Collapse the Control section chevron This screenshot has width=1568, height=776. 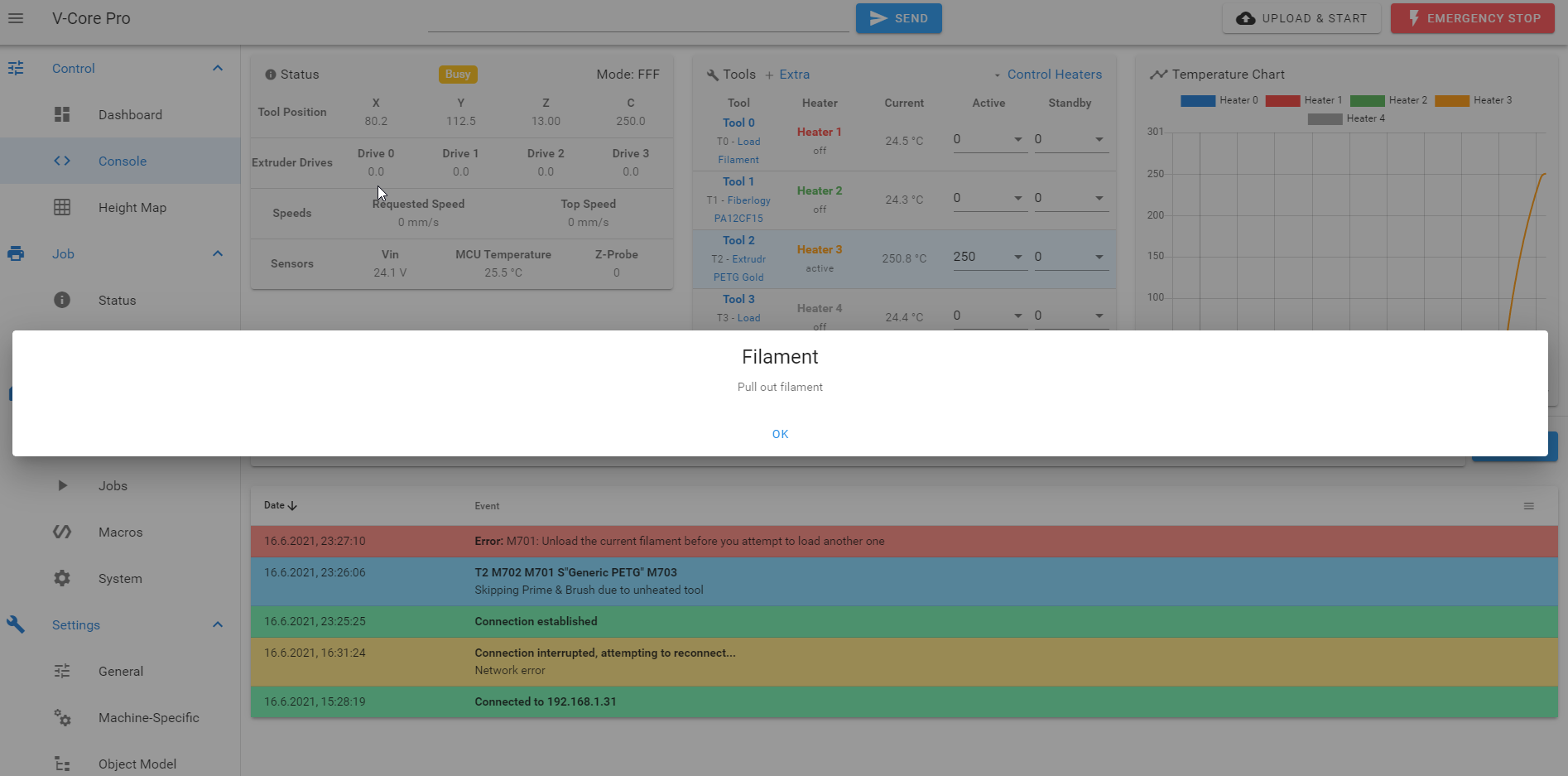click(x=218, y=68)
